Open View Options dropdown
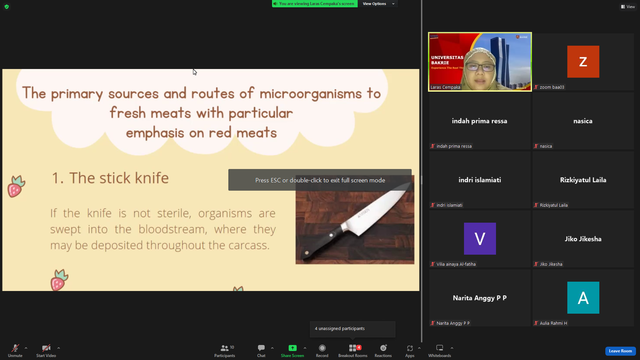640x360 pixels. pyautogui.click(x=379, y=4)
